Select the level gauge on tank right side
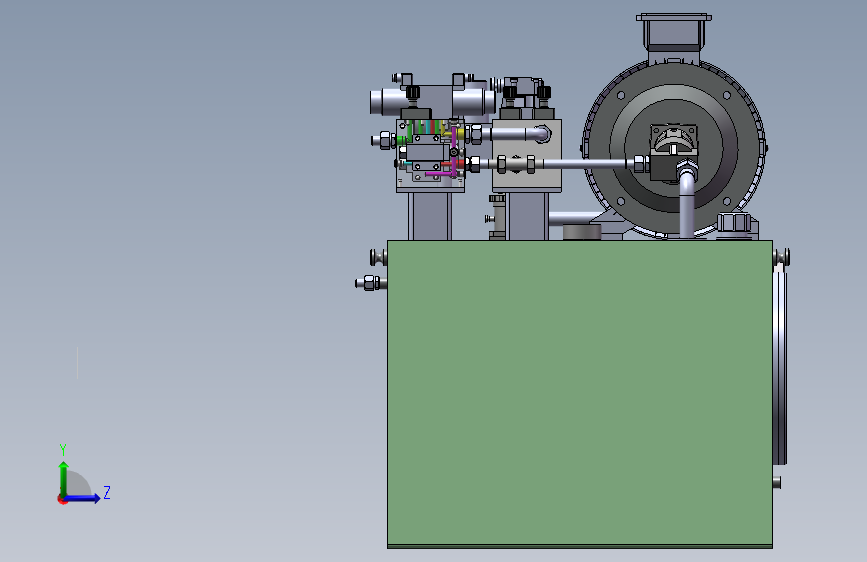Viewport: 867px width, 562px height. click(x=780, y=365)
